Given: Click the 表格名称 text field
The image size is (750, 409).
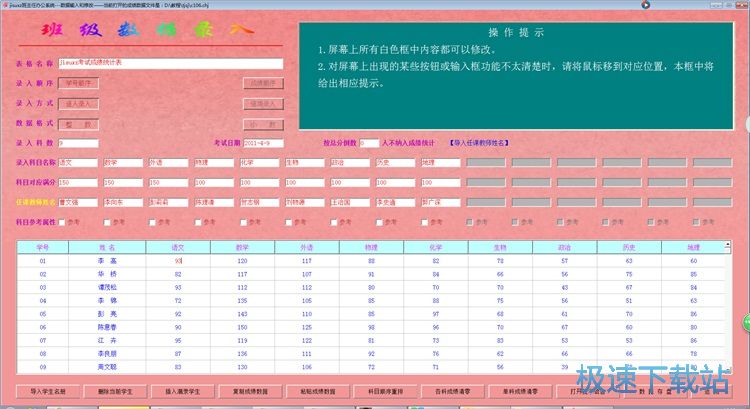Looking at the screenshot, I should pos(171,63).
